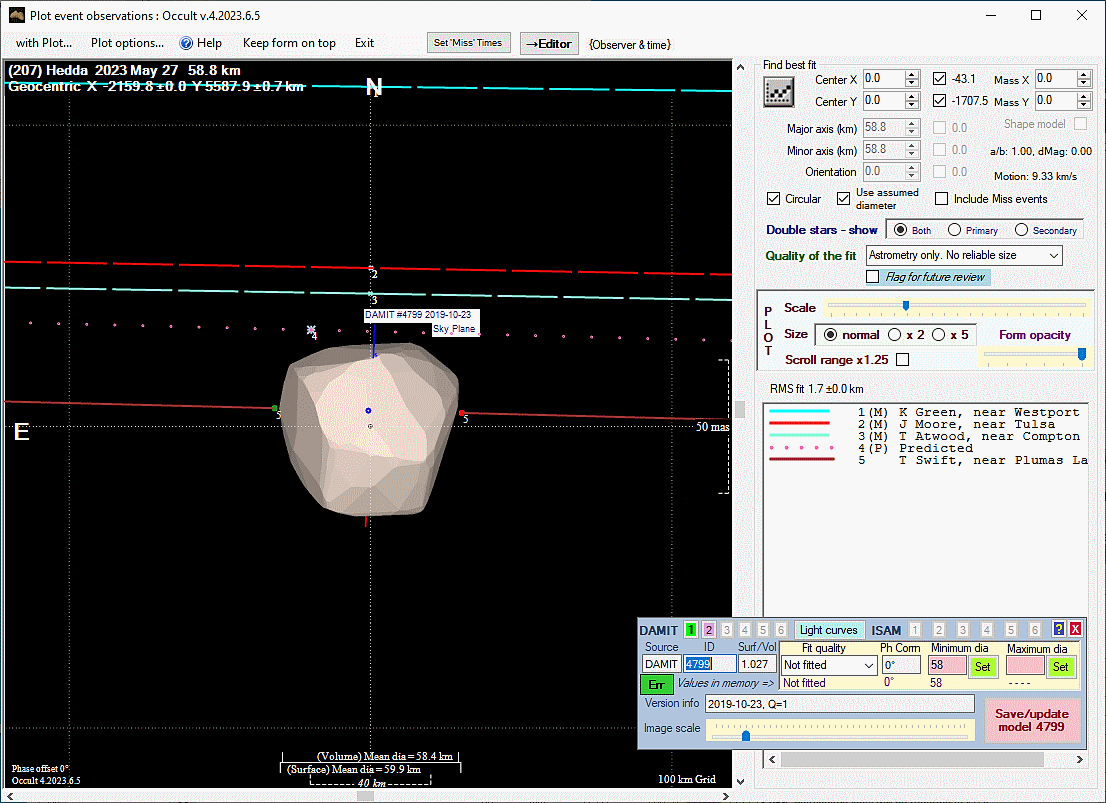The width and height of the screenshot is (1106, 803).
Task: Select DAMIT model 1 green button
Action: (690, 630)
